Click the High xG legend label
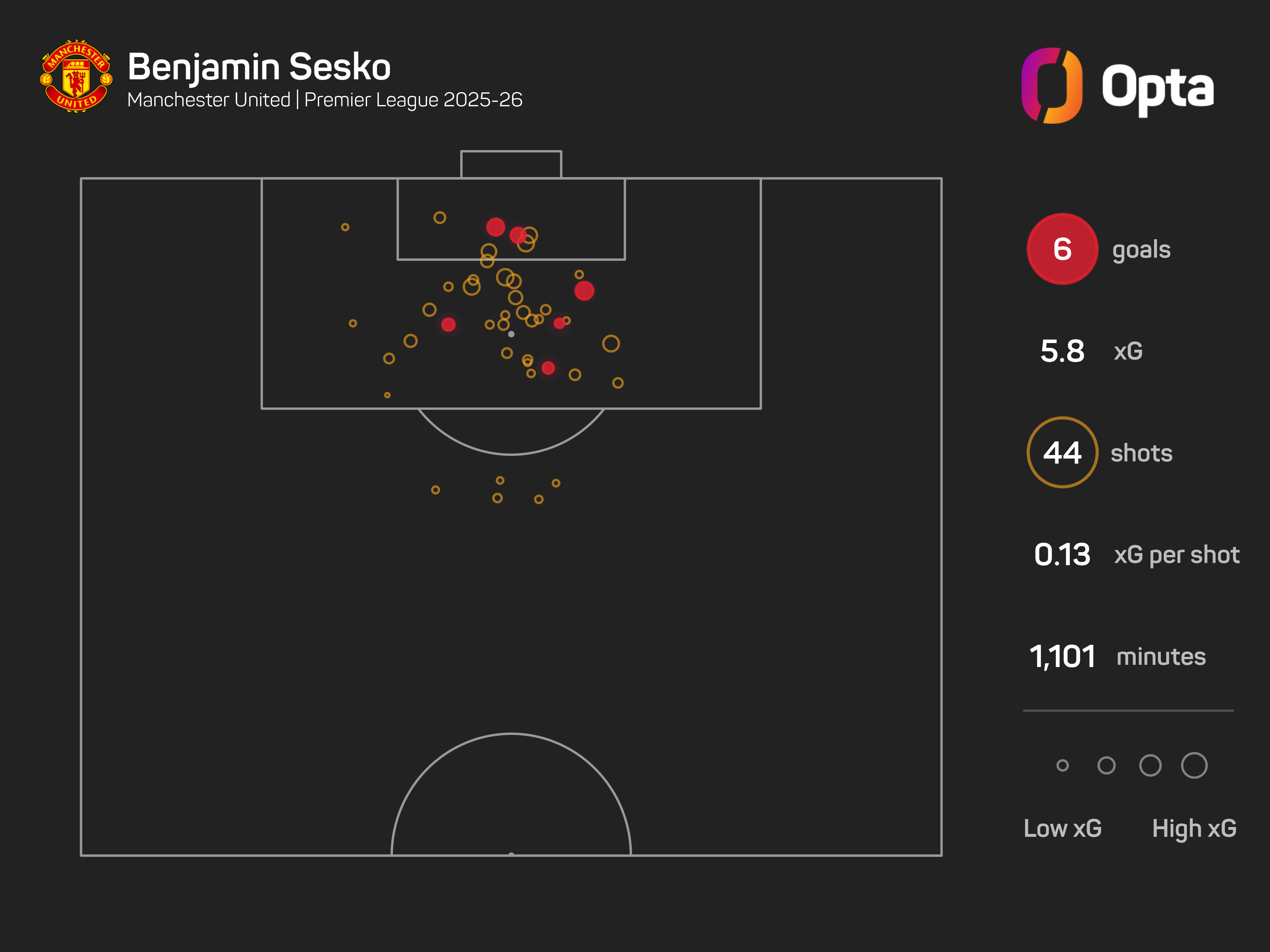The width and height of the screenshot is (1270, 952). [x=1193, y=829]
